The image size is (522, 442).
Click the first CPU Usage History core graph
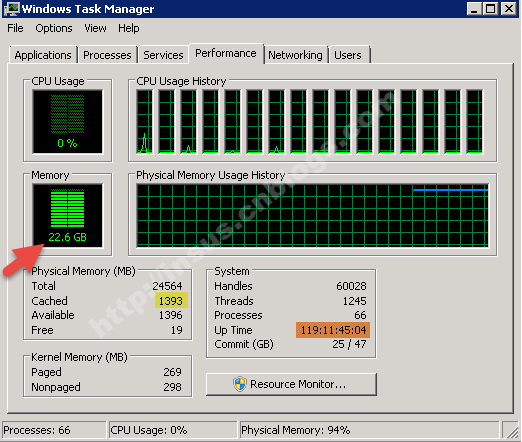pyautogui.click(x=145, y=122)
